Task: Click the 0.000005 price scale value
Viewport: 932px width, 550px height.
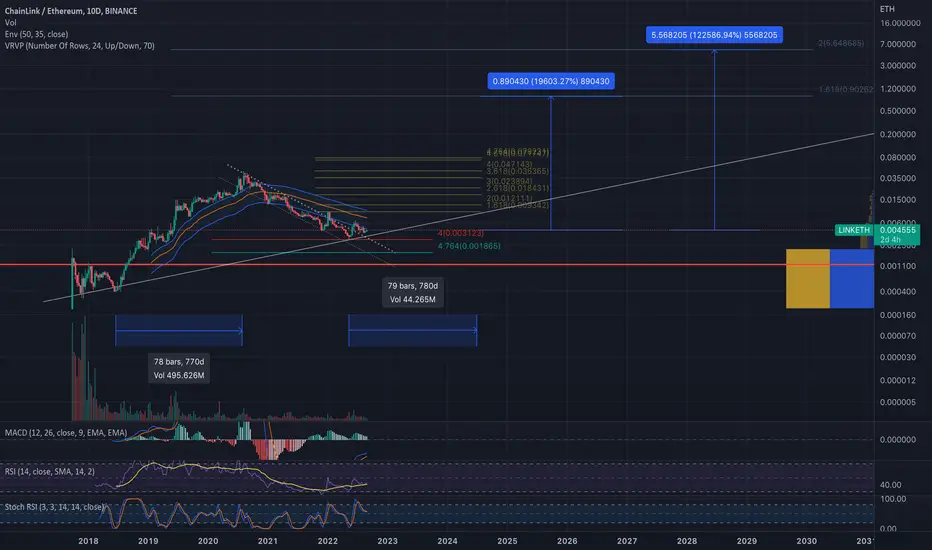Action: [x=898, y=402]
